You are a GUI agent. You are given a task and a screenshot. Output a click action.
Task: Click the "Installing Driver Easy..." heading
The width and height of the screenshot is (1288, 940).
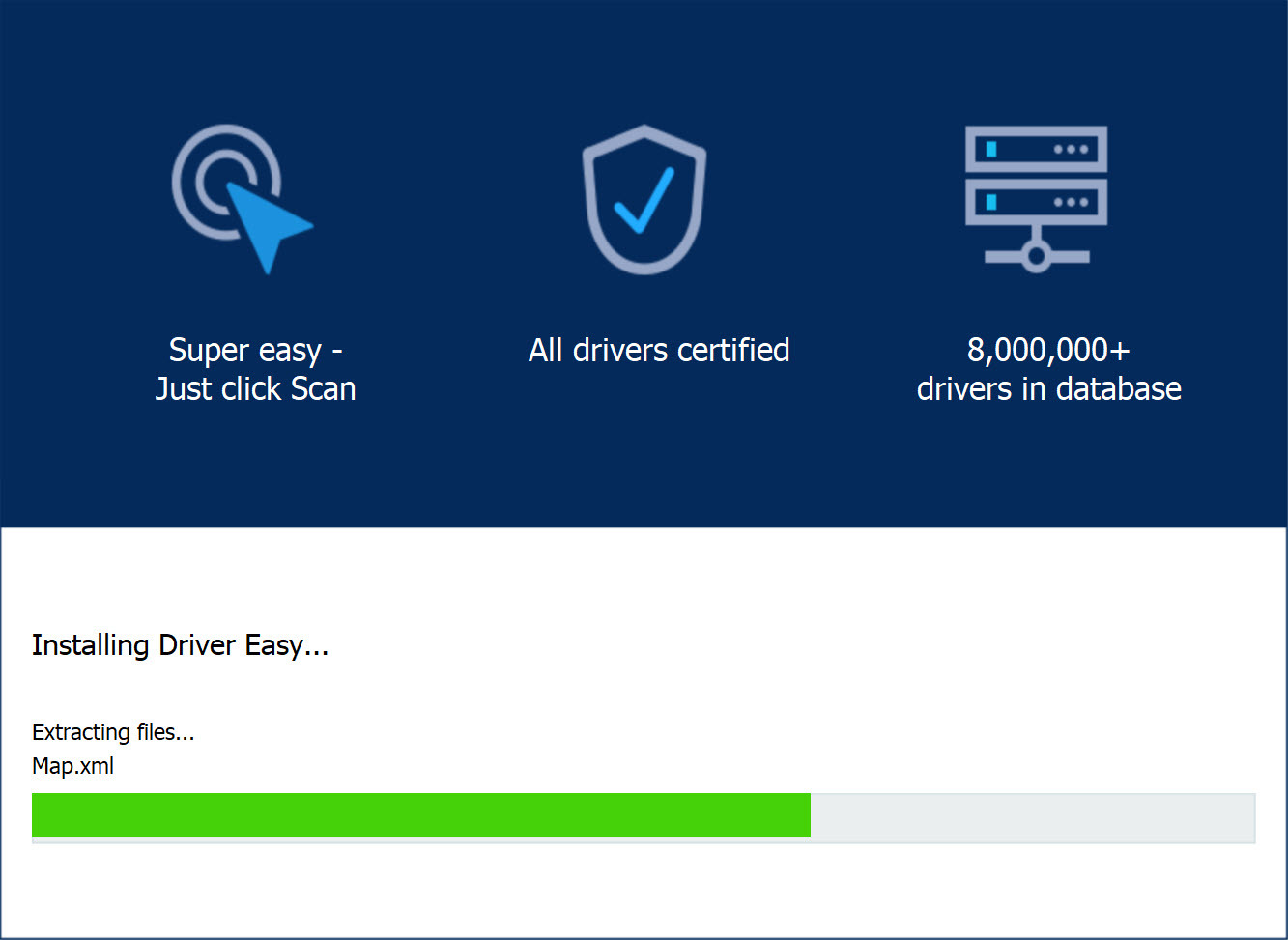tap(181, 645)
